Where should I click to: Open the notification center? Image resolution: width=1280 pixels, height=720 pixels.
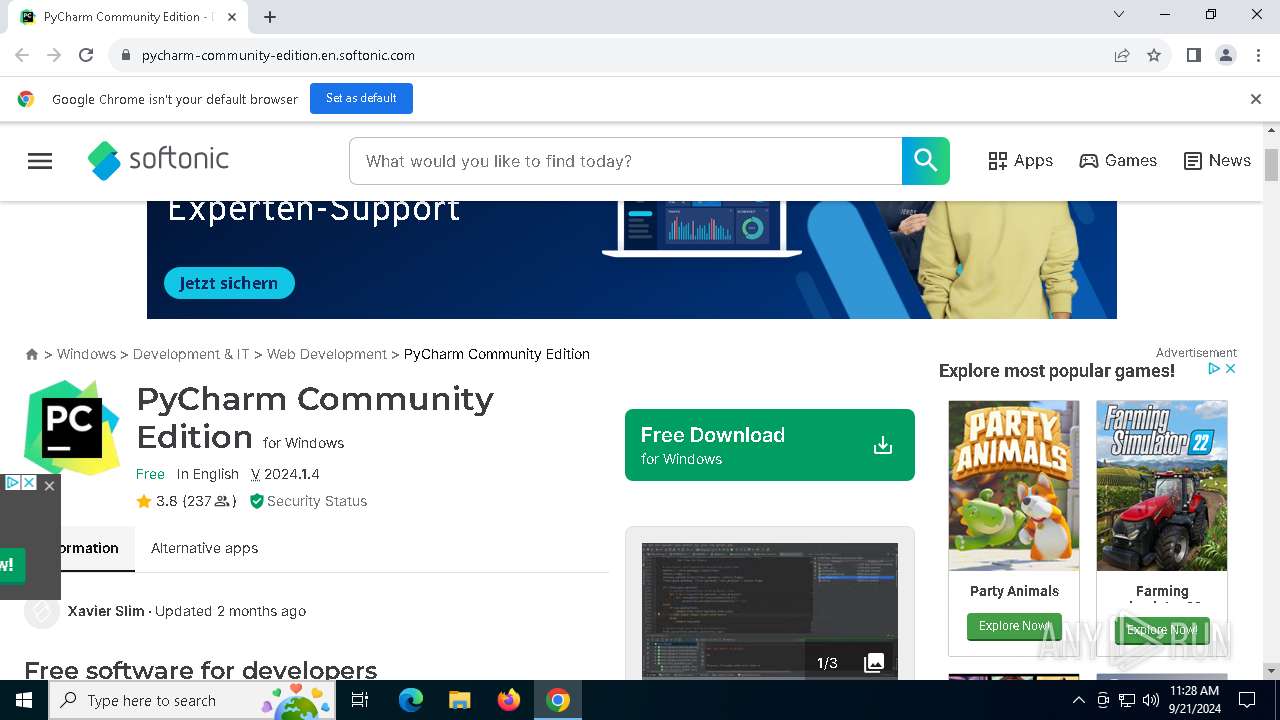point(1247,700)
